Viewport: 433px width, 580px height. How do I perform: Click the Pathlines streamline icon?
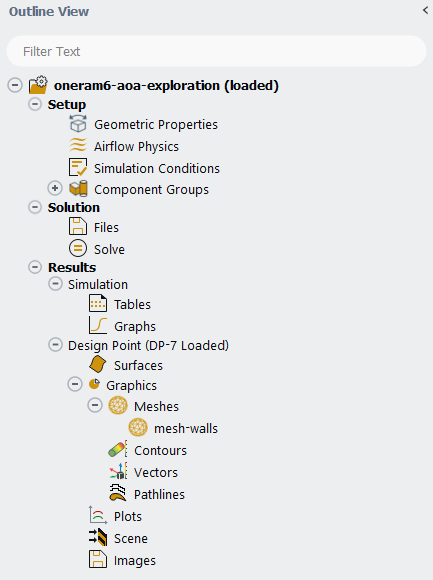pyautogui.click(x=118, y=493)
